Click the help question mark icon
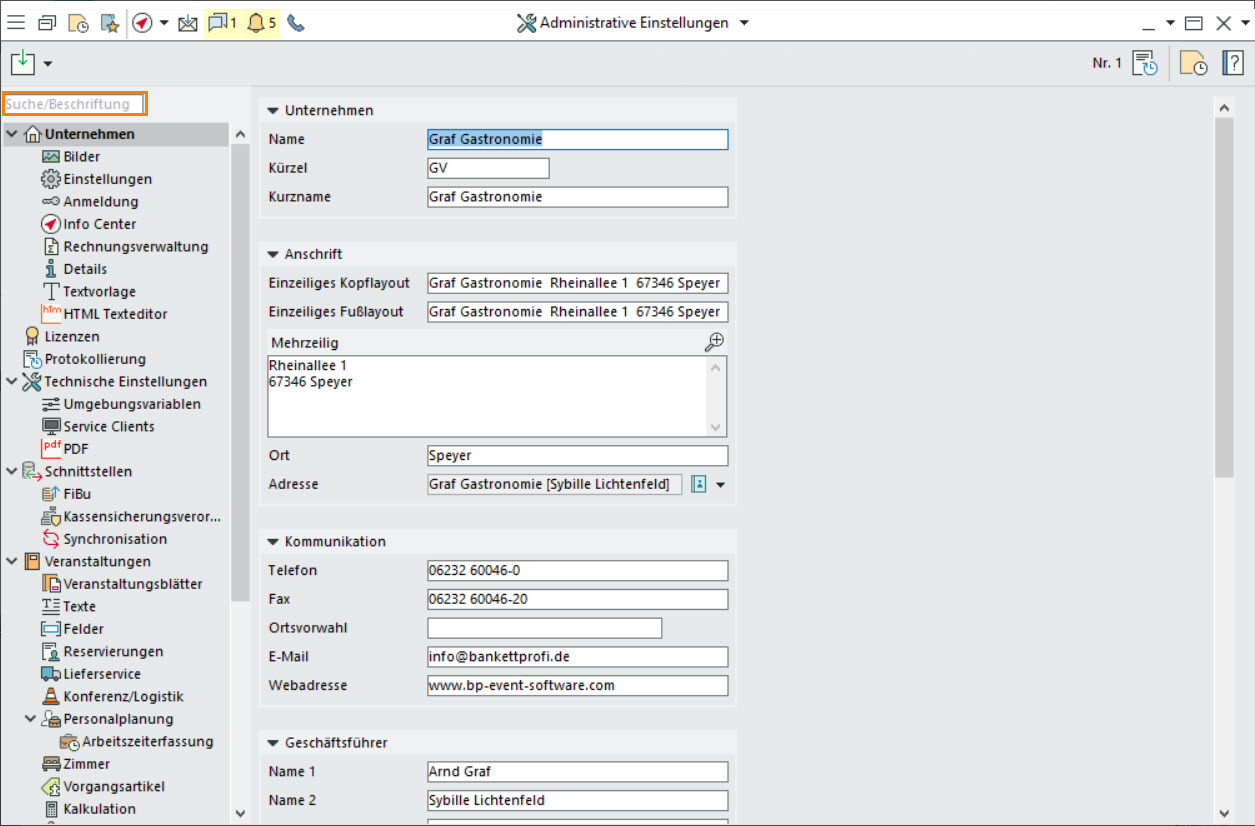Image resolution: width=1255 pixels, height=826 pixels. pyautogui.click(x=1232, y=63)
